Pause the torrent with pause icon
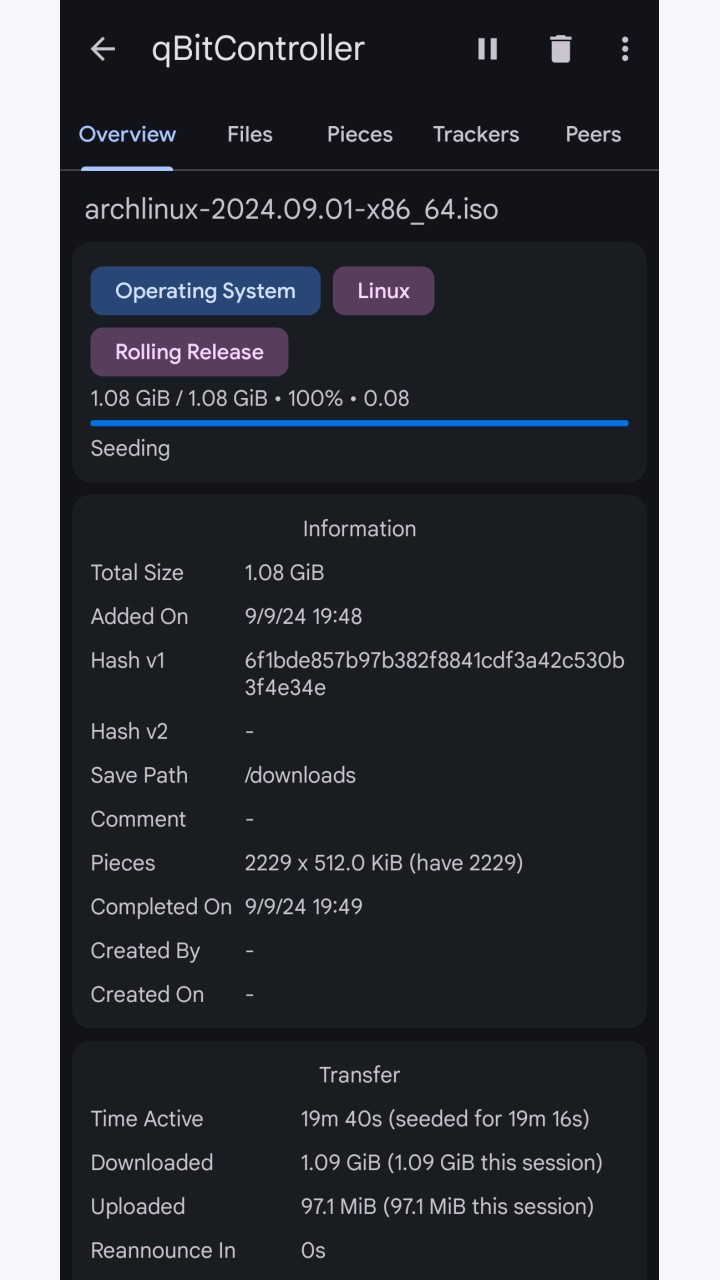 click(487, 49)
